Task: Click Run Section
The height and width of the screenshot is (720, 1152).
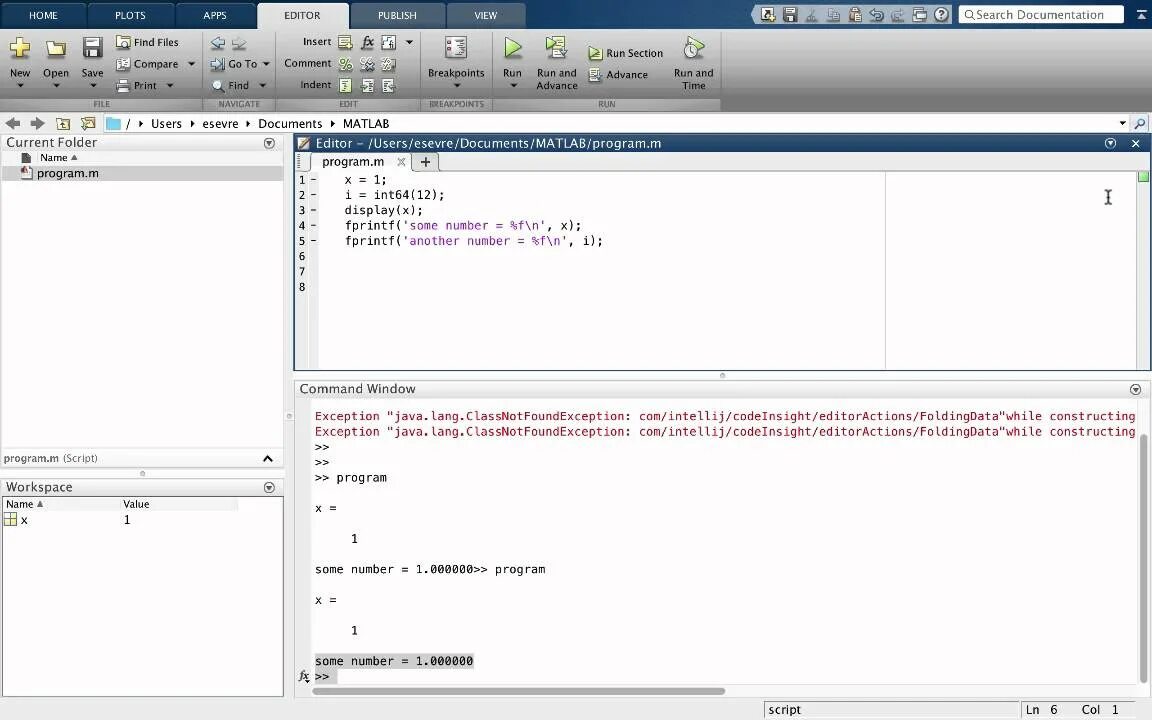Action: pos(626,53)
